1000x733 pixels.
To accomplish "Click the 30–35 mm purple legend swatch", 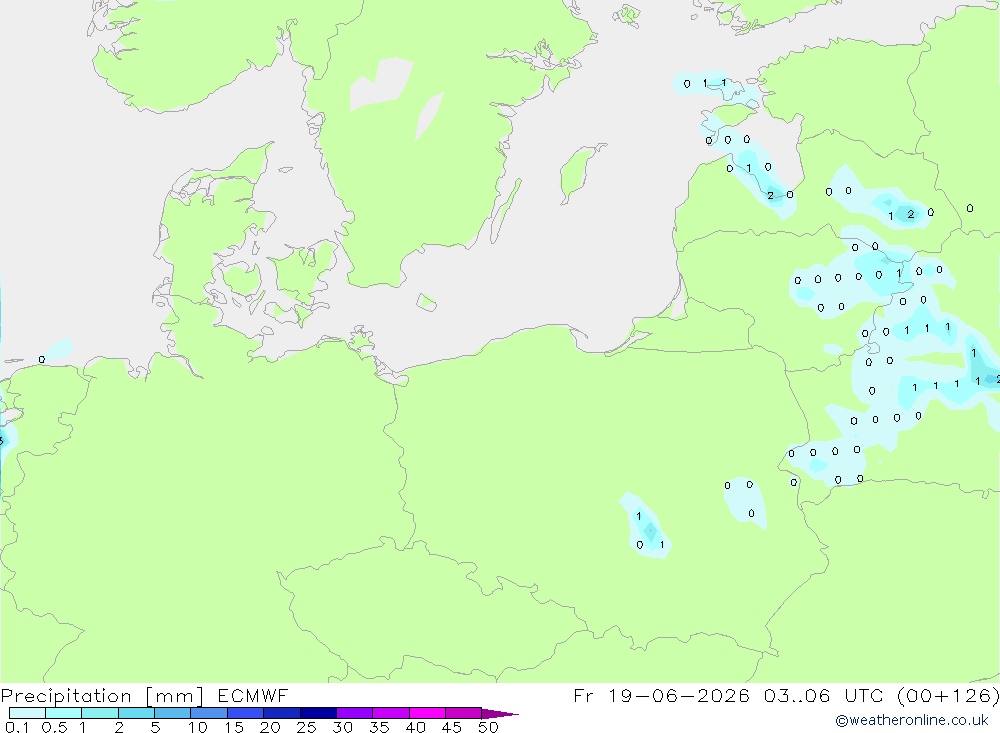I will coord(355,713).
